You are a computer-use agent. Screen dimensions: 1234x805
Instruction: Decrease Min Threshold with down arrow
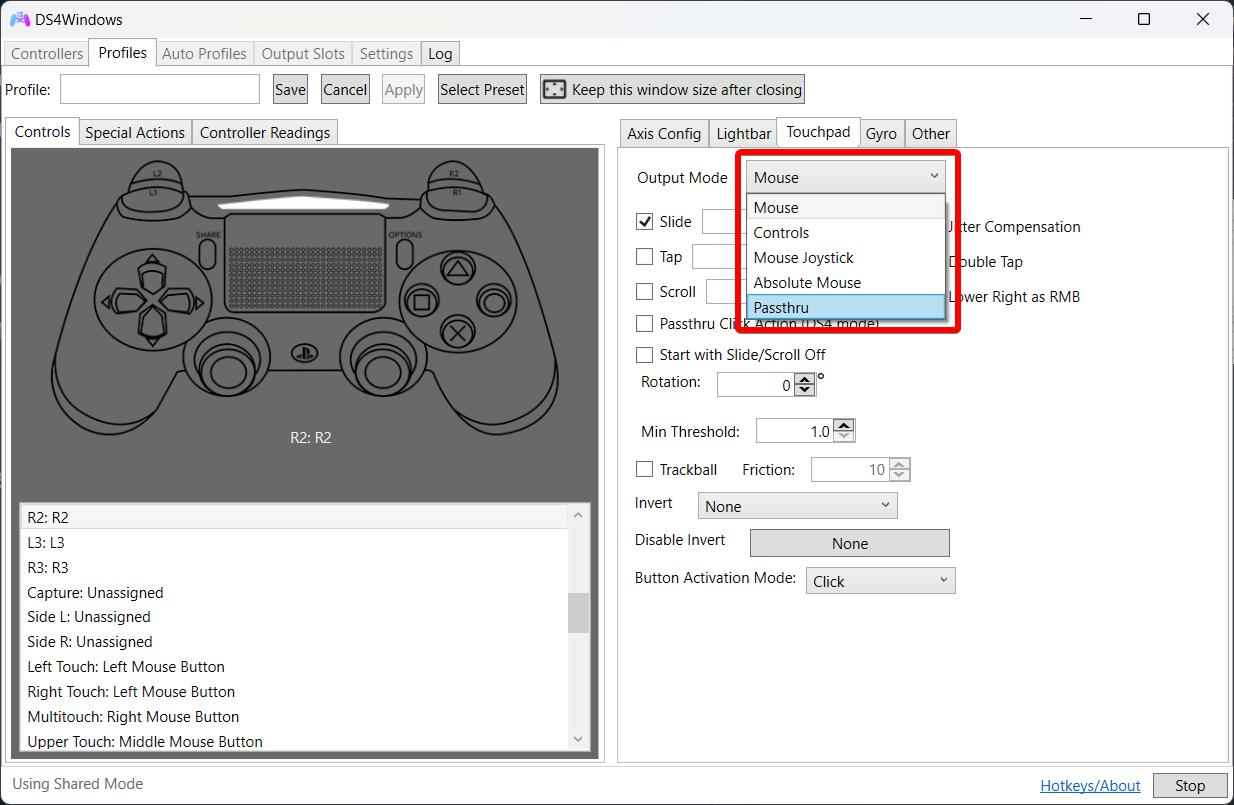point(844,436)
